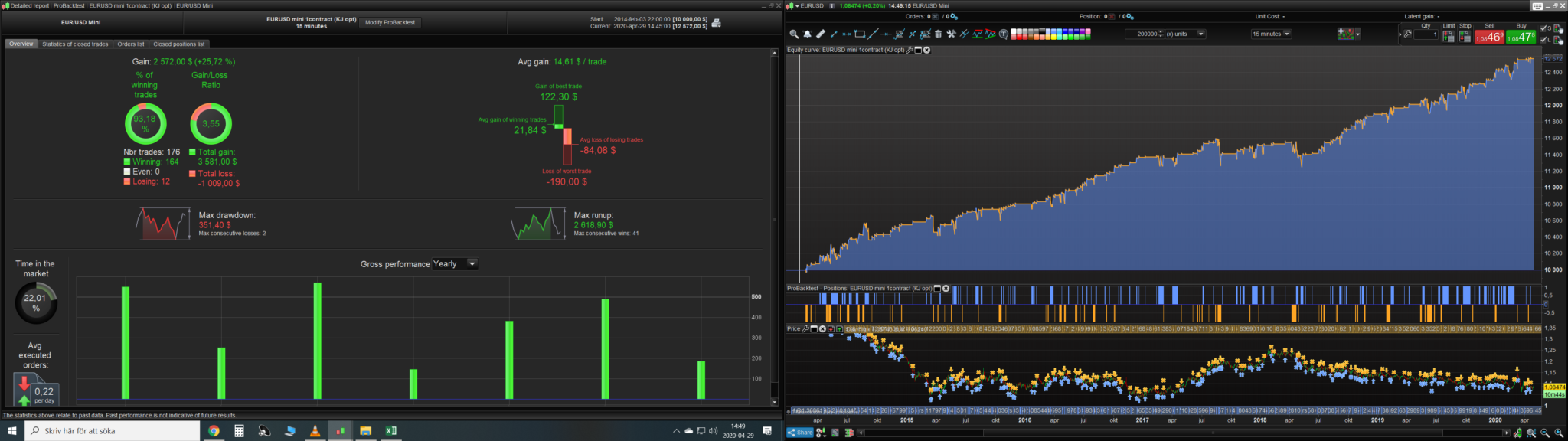Open the Windows notification center icon

coord(767,431)
